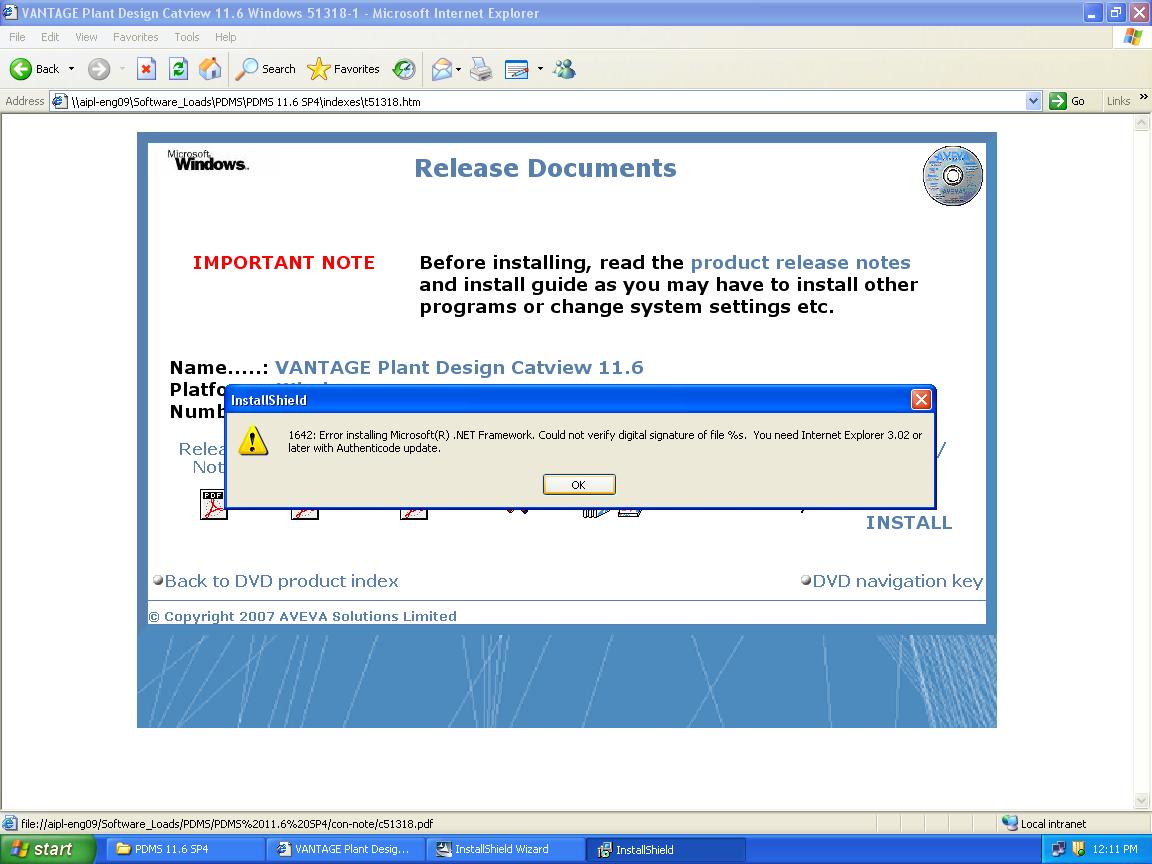Click the AVEVA DVD disc icon
This screenshot has height=864, width=1152.
click(x=952, y=176)
